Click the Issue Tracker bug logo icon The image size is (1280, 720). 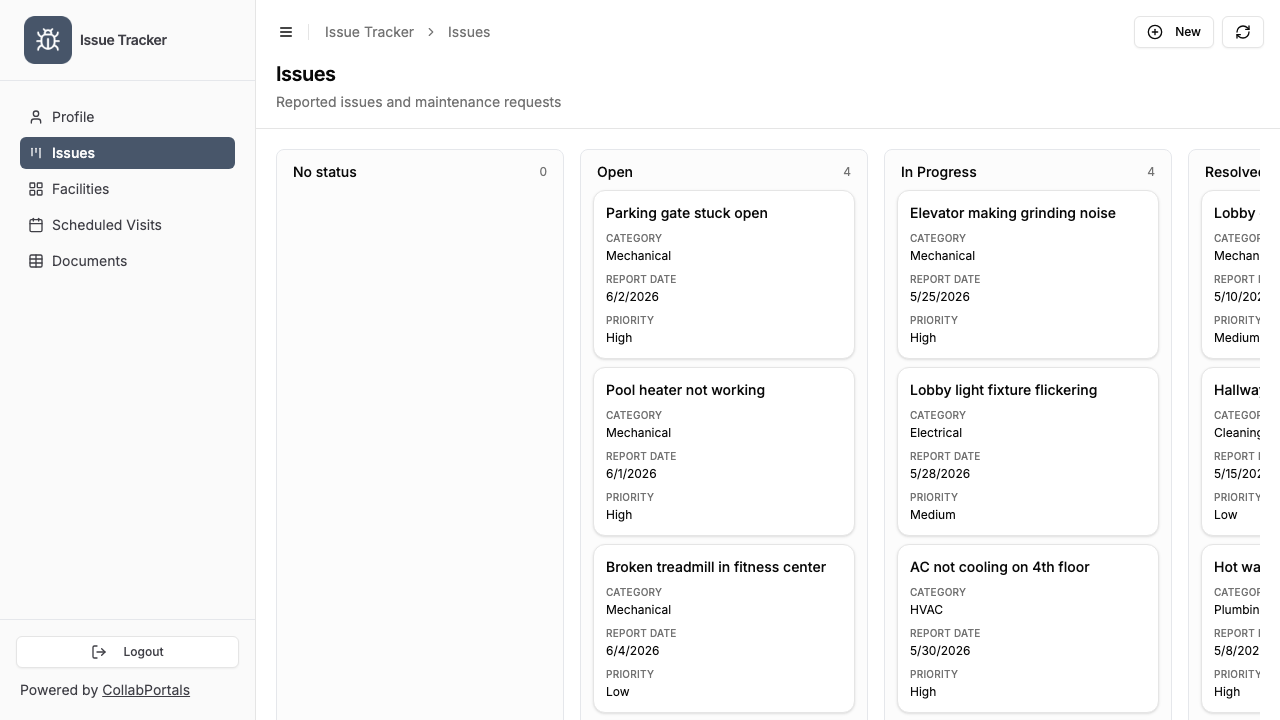(48, 40)
